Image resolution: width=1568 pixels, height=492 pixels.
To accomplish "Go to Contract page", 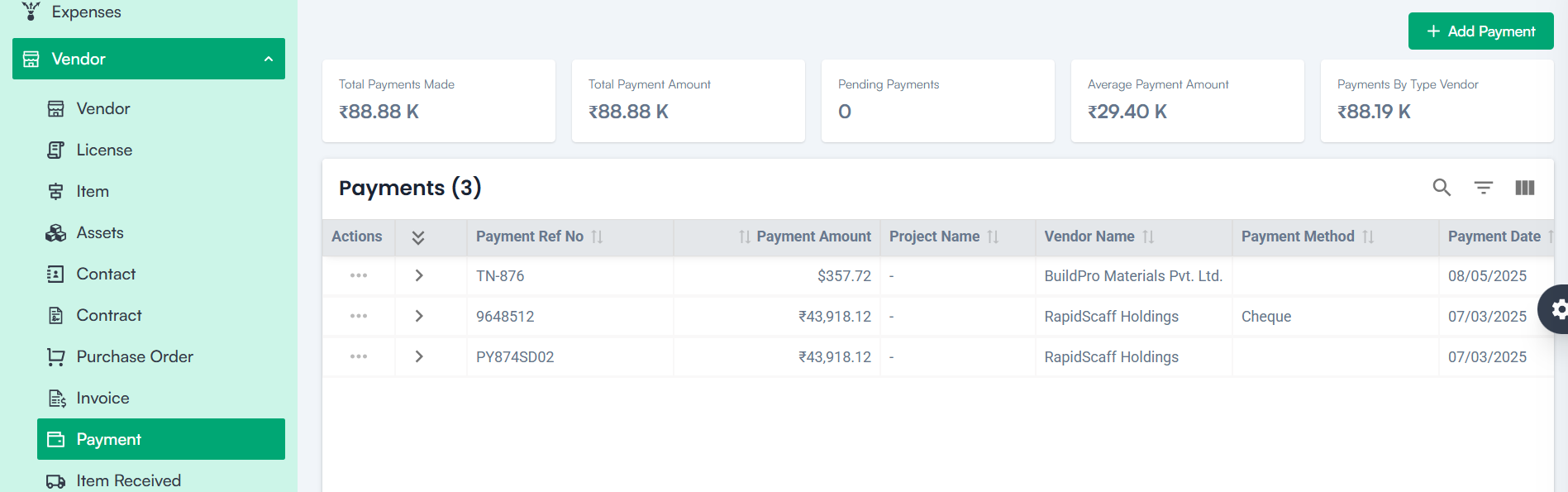I will click(x=161, y=315).
